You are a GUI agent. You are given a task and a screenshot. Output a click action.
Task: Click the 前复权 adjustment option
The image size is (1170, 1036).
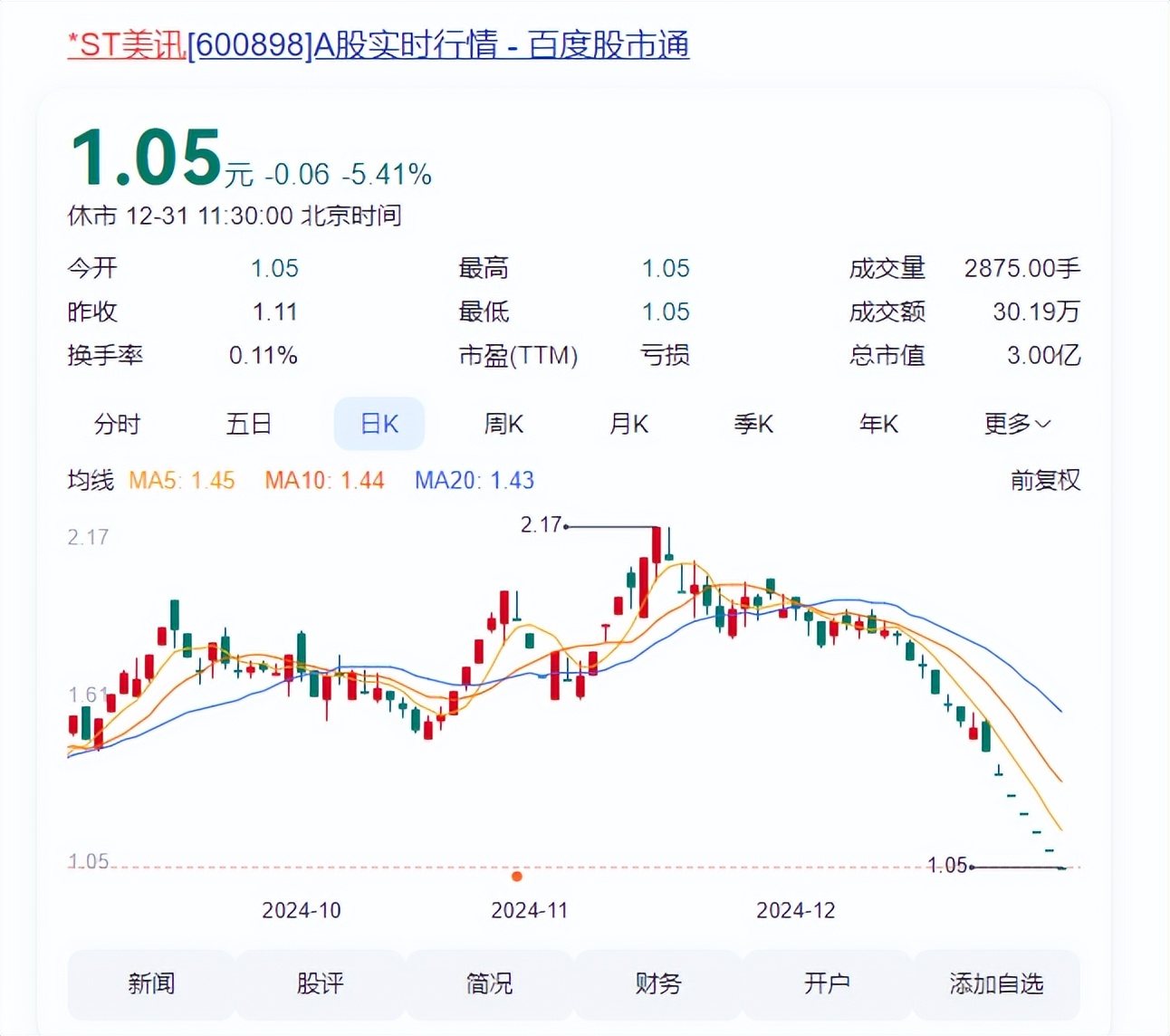[1046, 480]
